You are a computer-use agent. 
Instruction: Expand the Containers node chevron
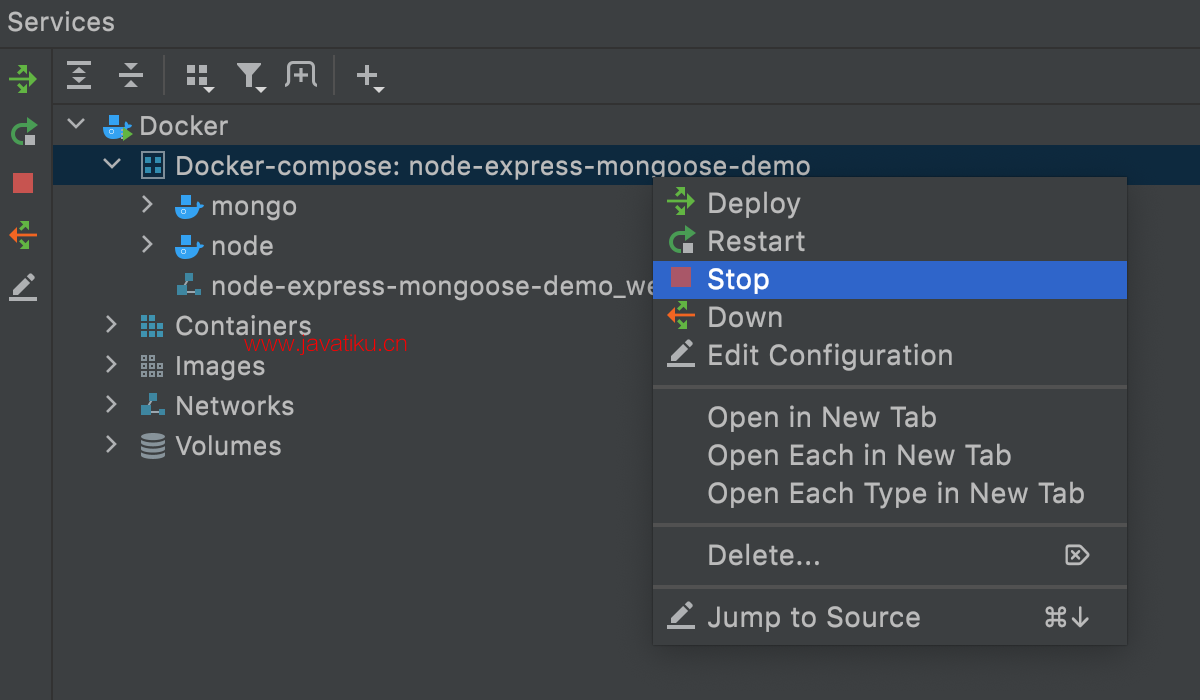(x=112, y=325)
